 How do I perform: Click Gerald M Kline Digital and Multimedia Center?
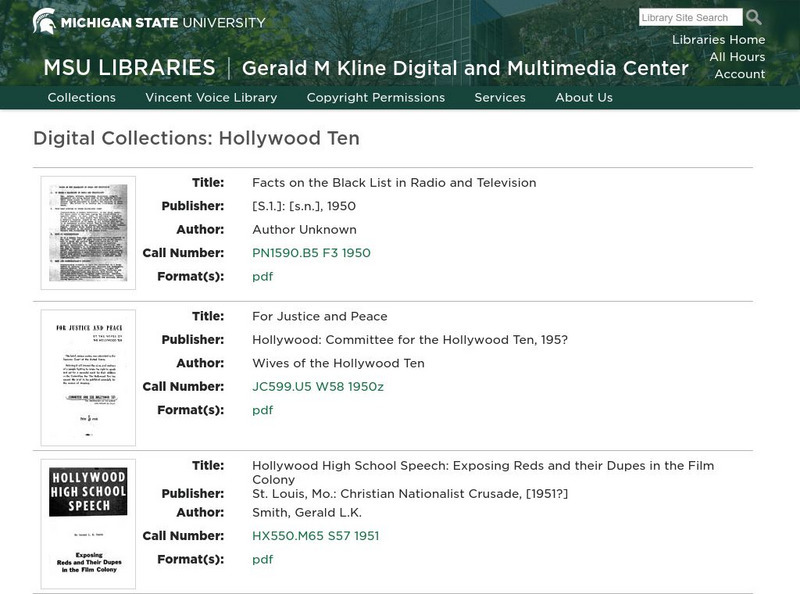465,68
